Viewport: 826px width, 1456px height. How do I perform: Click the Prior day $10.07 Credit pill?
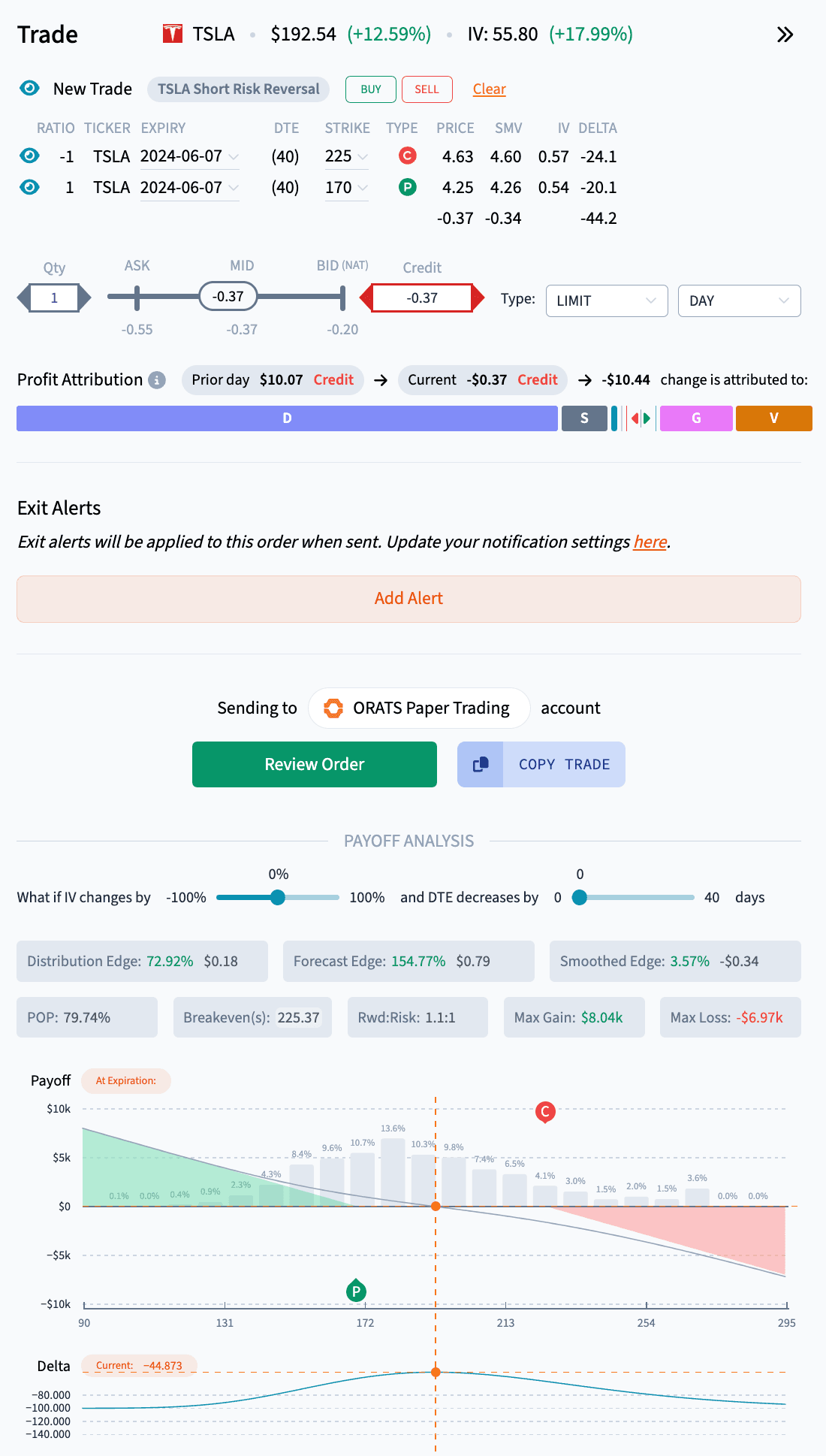(273, 380)
